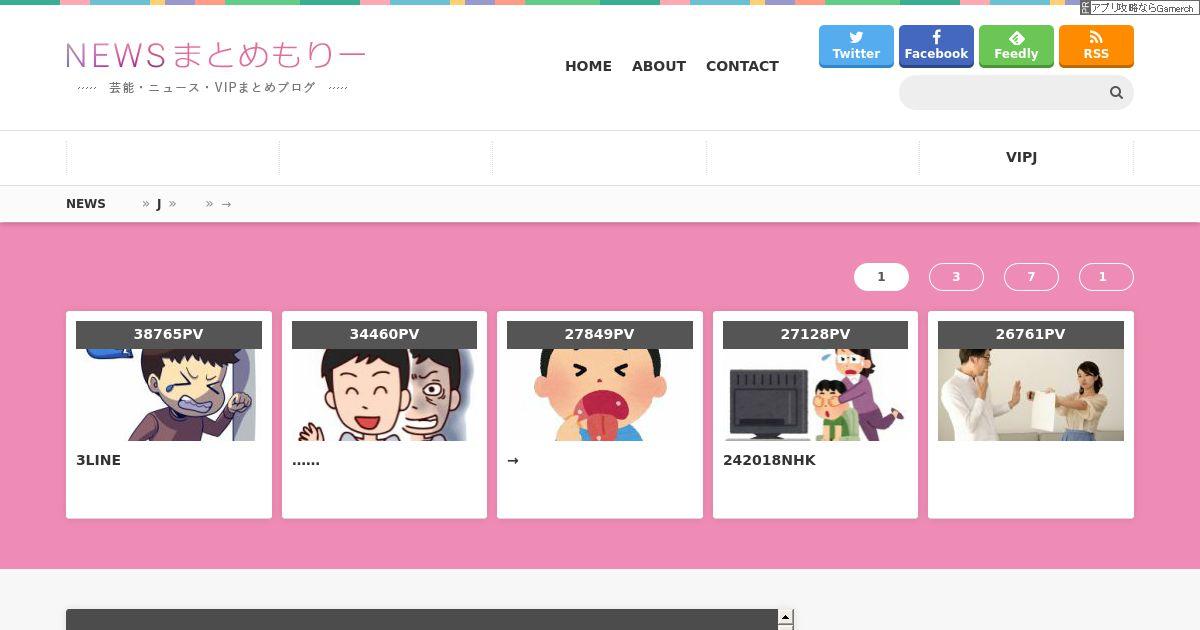Open the article titled 3LINE
Screen dimensions: 1200x630
pos(98,461)
